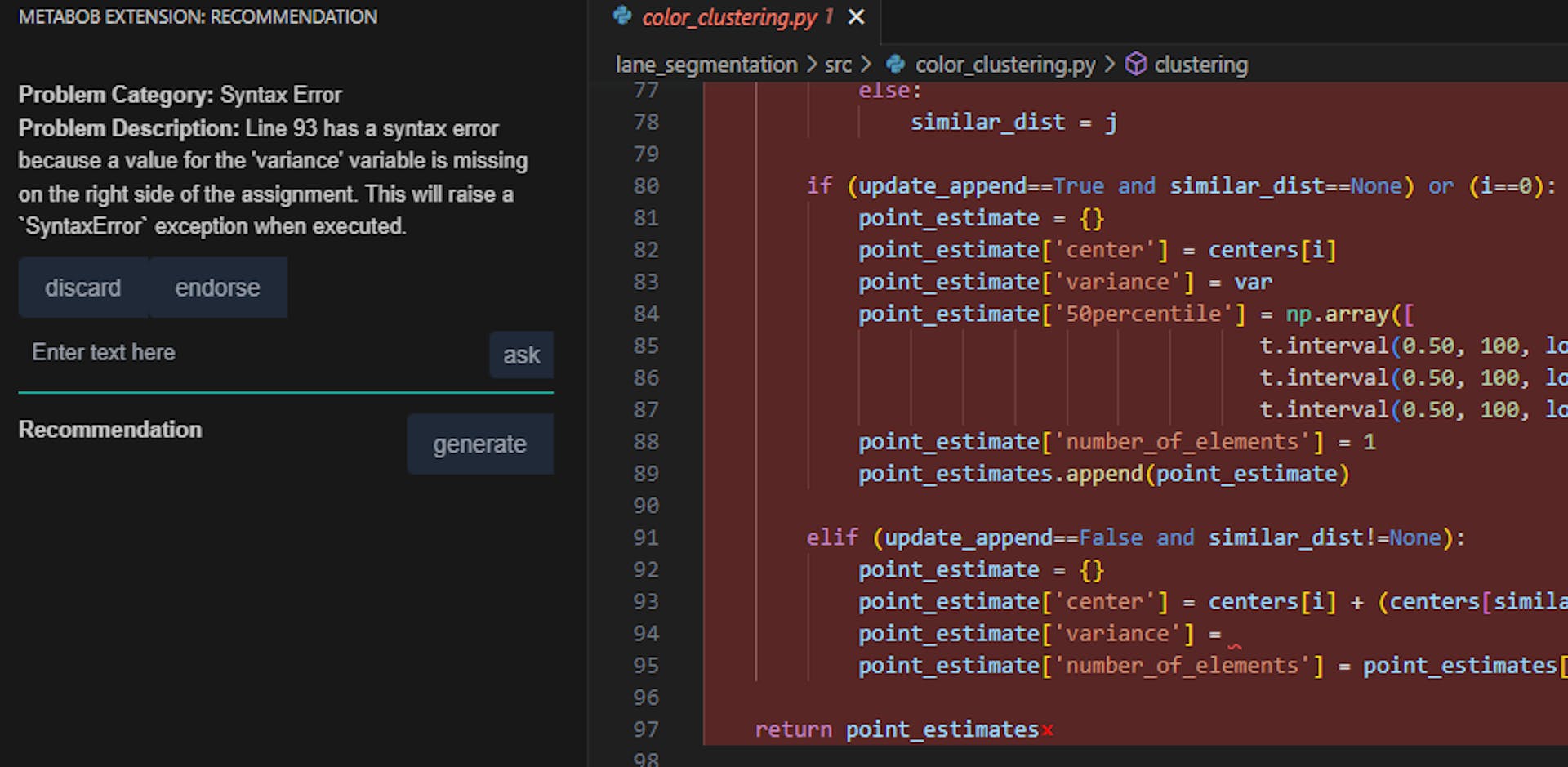Viewport: 1568px width, 767px height.
Task: Generate a recommendation
Action: pyautogui.click(x=479, y=444)
